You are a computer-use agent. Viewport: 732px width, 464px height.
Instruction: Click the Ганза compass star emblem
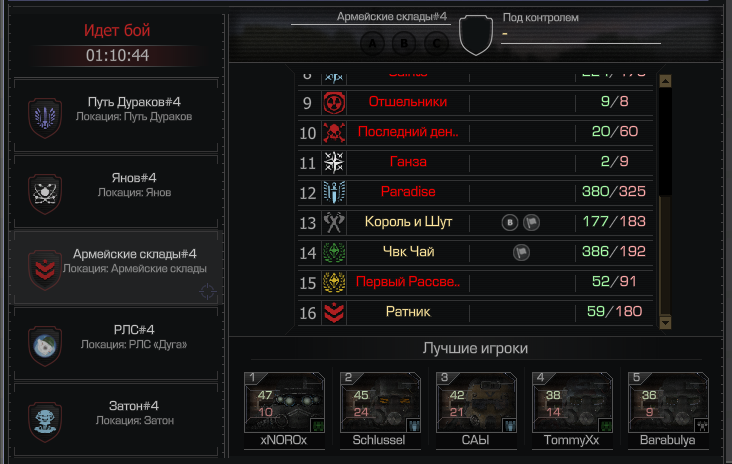[x=334, y=163]
